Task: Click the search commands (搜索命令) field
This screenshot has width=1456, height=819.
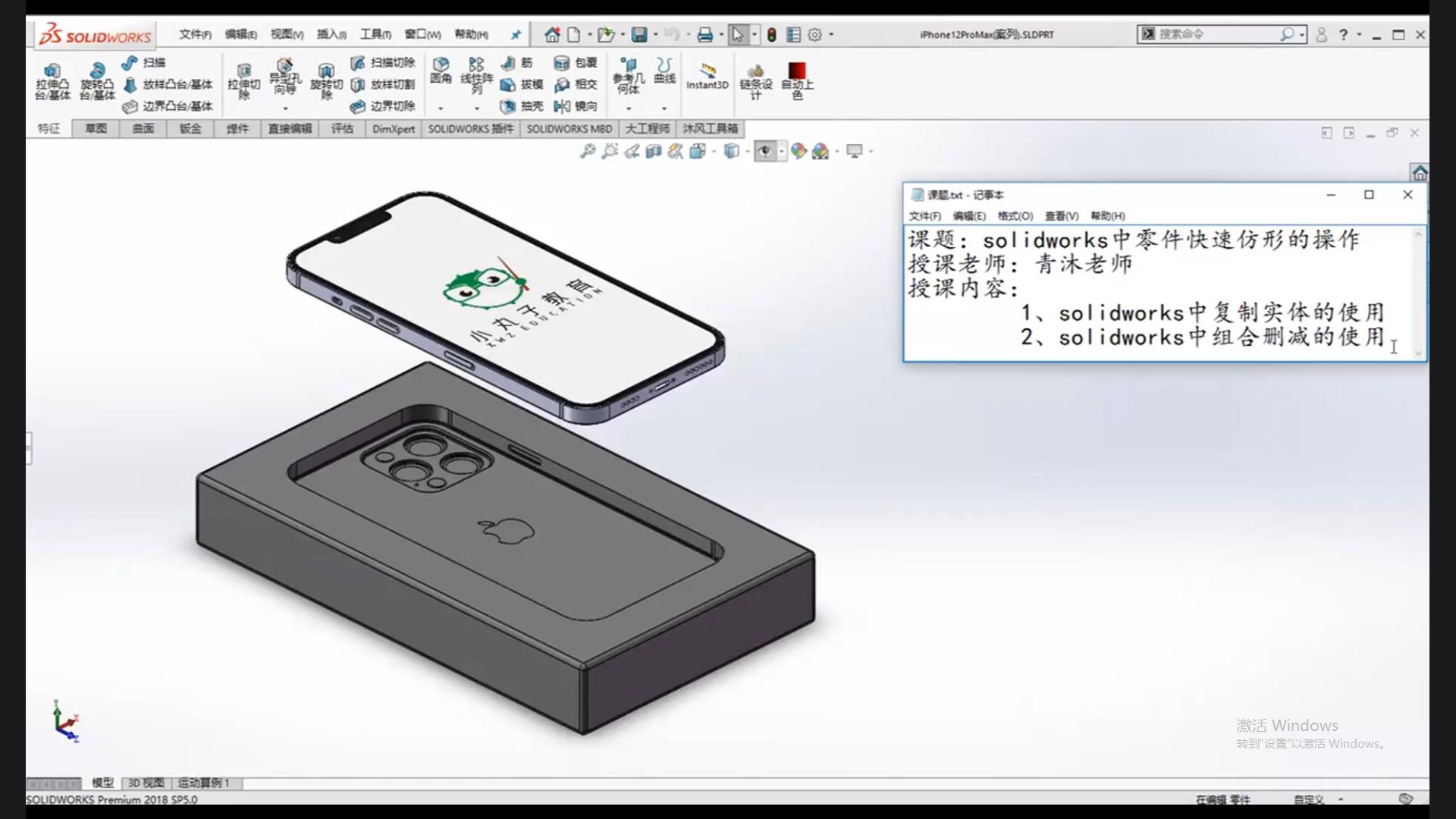Action: pyautogui.click(x=1223, y=34)
